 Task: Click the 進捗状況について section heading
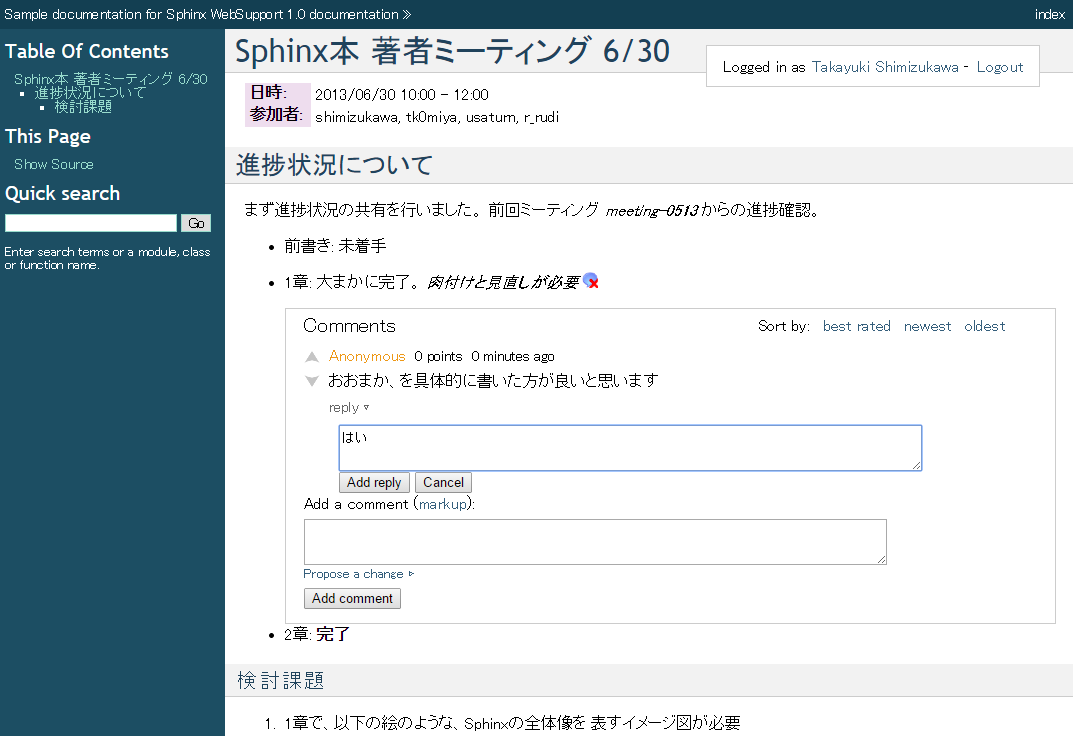pyautogui.click(x=335, y=165)
